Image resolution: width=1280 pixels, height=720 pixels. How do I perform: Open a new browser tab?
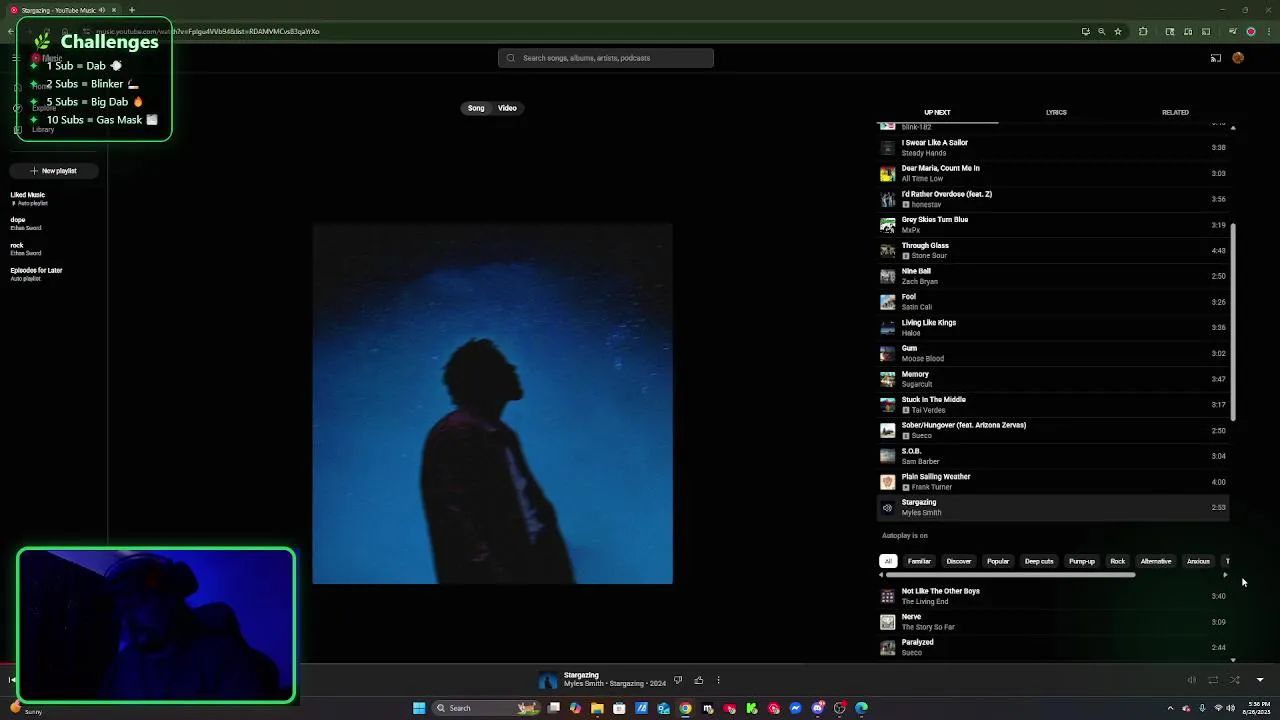click(131, 10)
